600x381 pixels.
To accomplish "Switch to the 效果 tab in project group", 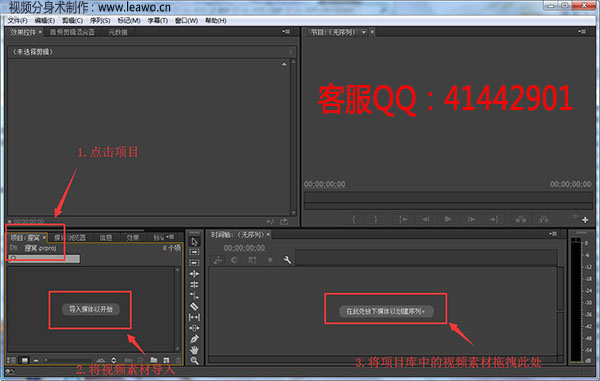I will pyautogui.click(x=133, y=238).
